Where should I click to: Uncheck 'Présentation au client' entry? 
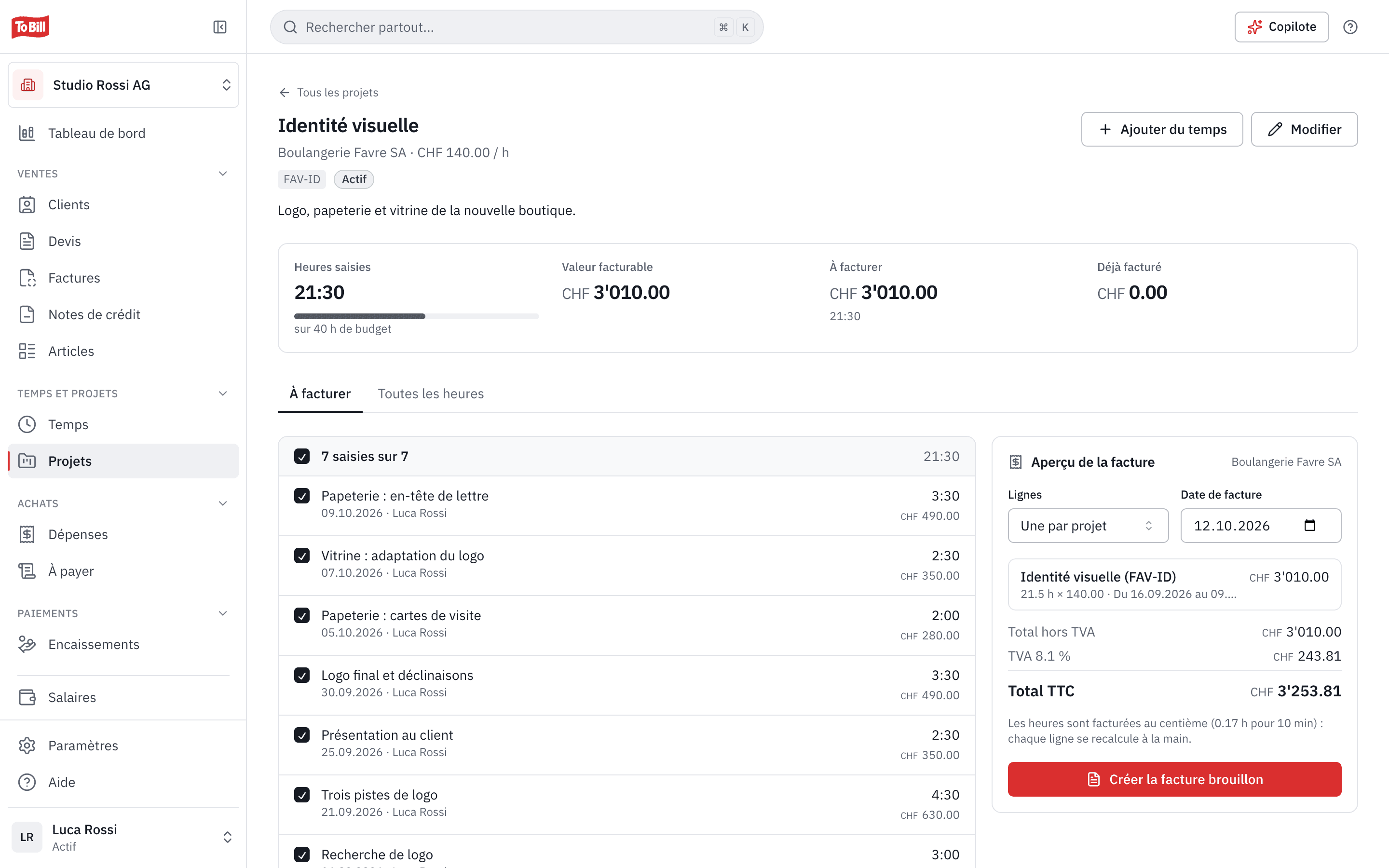302,735
